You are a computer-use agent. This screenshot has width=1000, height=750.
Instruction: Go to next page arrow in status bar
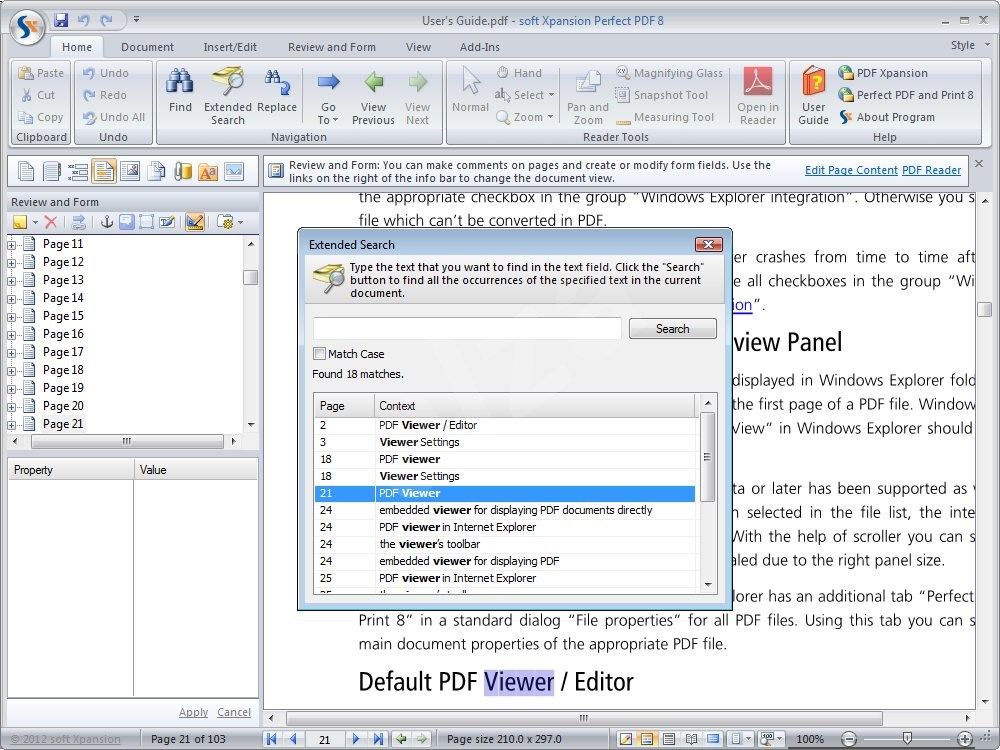[356, 739]
